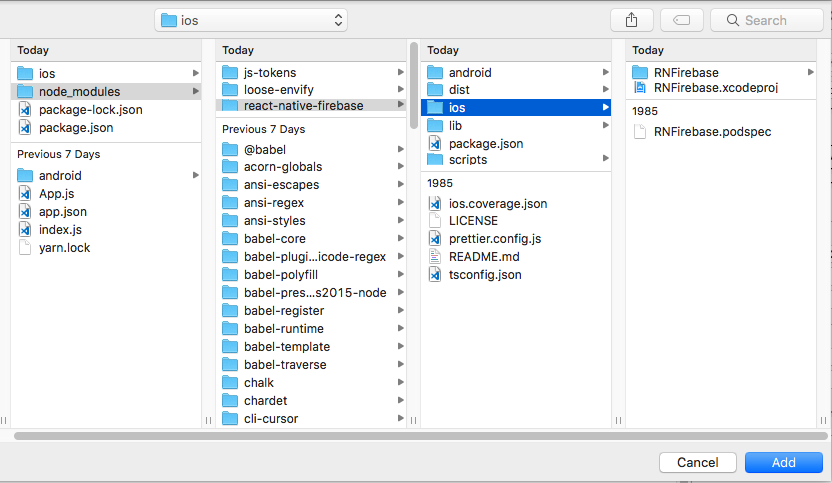
Task: Click the package.json icon in first column
Action: [x=25, y=127]
